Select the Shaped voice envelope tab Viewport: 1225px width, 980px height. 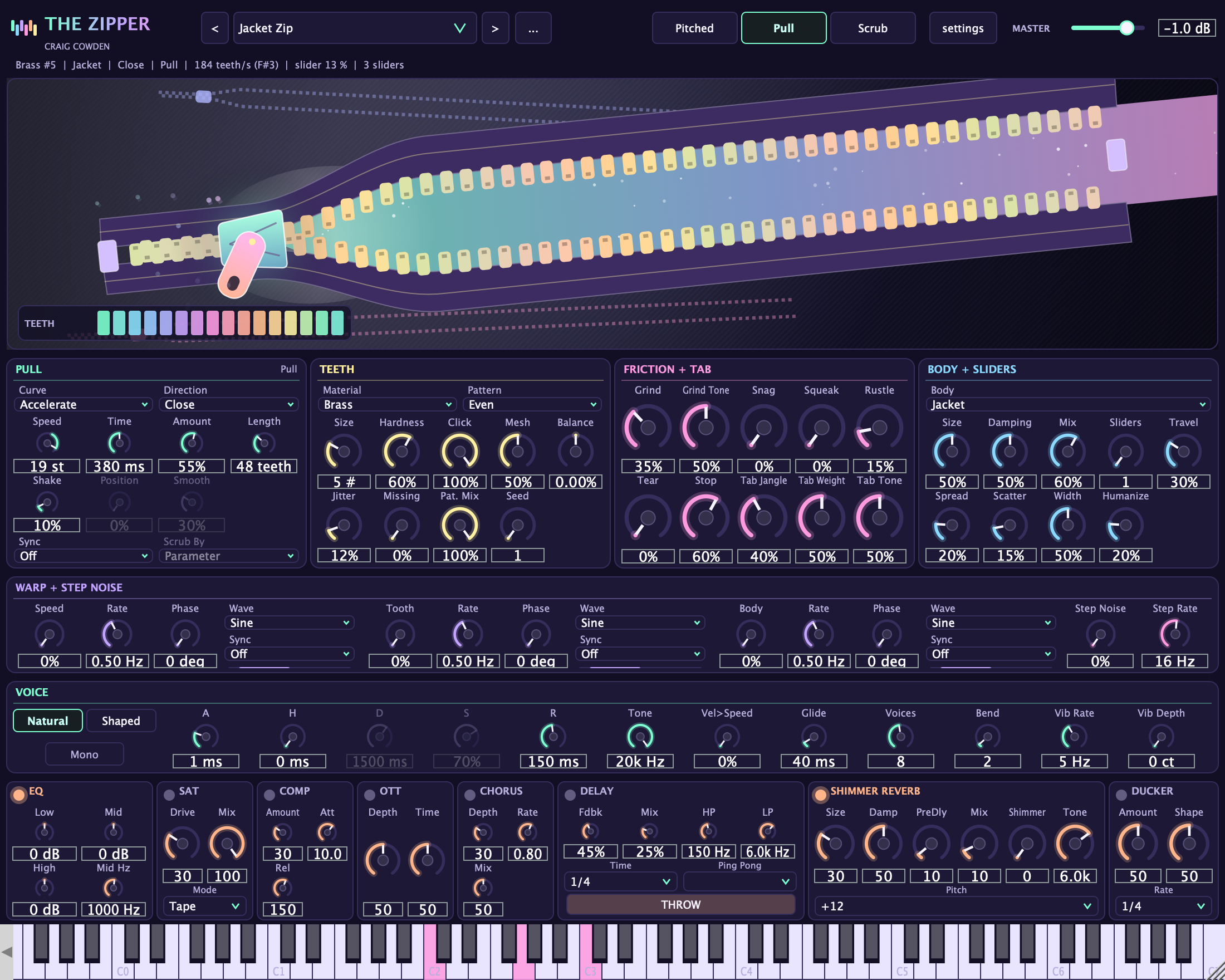pyautogui.click(x=120, y=721)
